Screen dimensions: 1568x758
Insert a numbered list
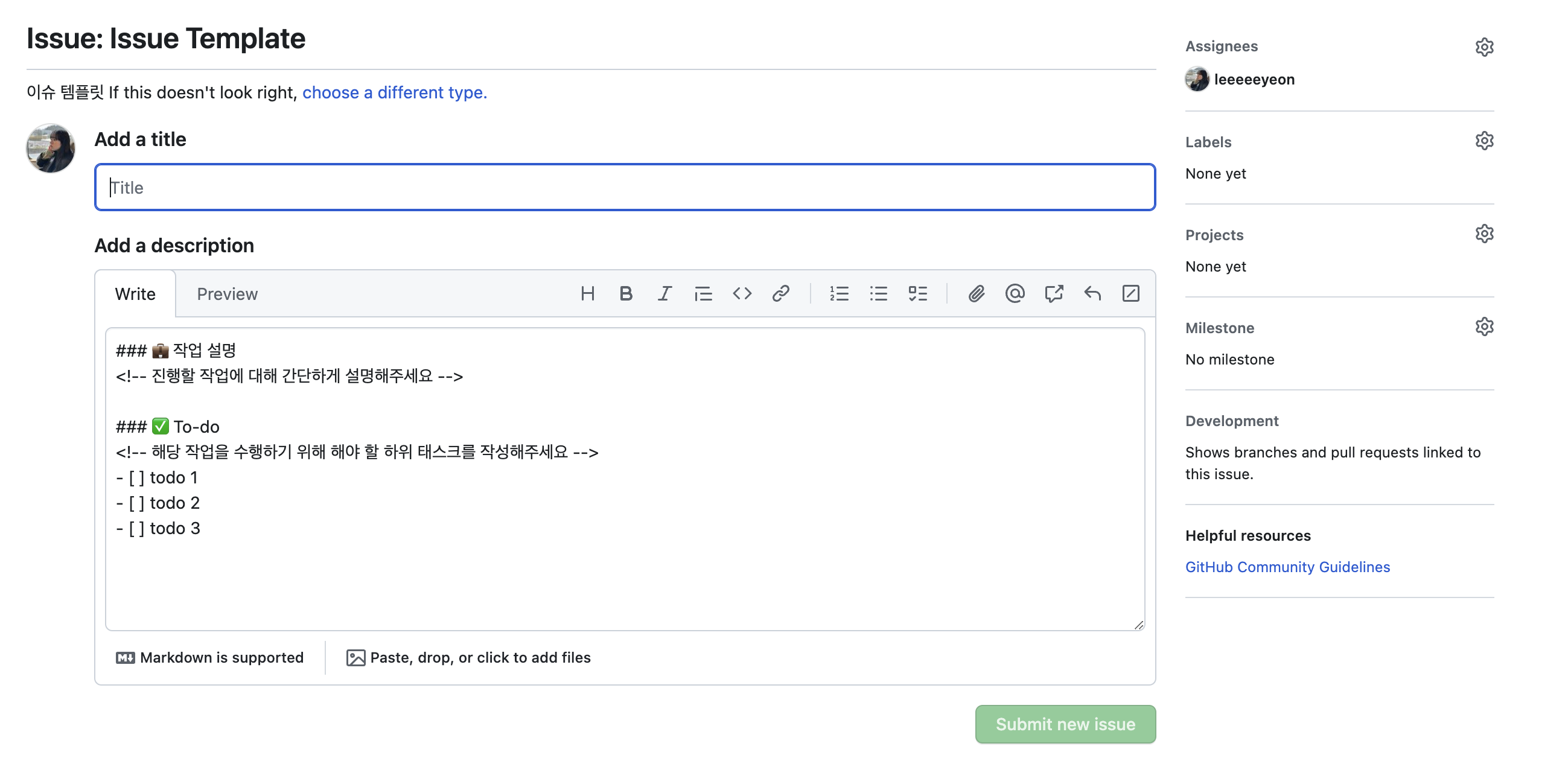tap(839, 294)
